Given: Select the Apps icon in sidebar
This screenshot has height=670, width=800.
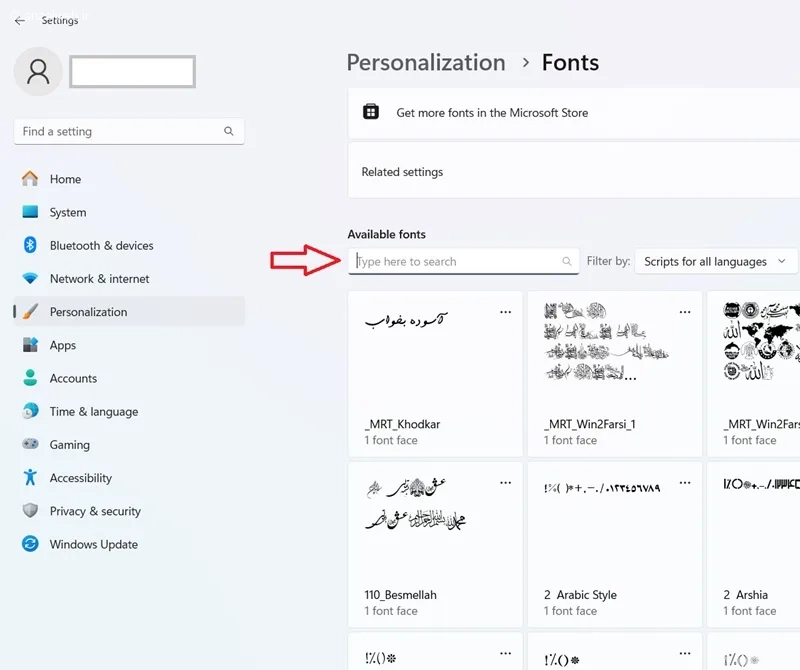Looking at the screenshot, I should (30, 345).
